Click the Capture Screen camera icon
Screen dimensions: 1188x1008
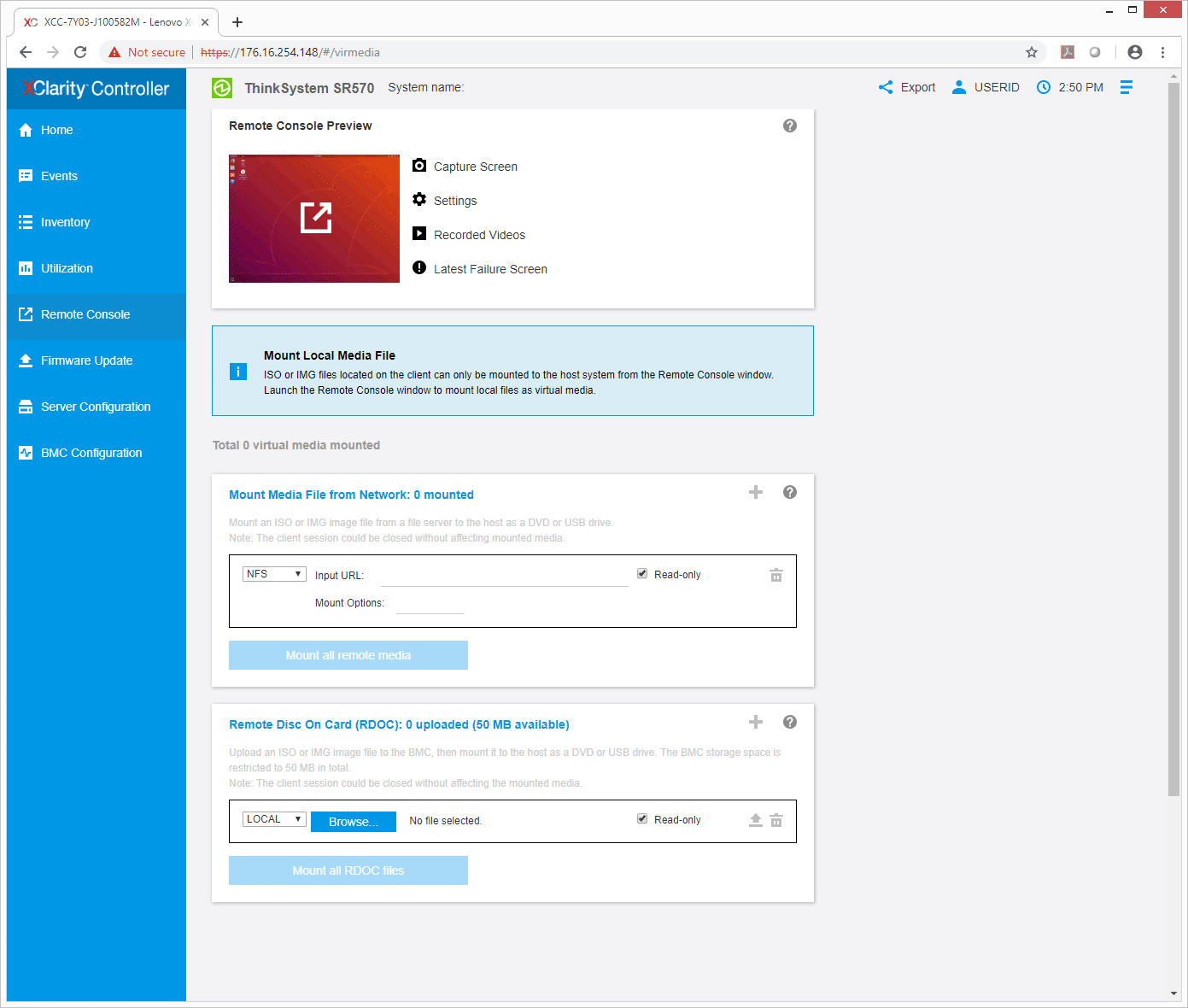419,166
